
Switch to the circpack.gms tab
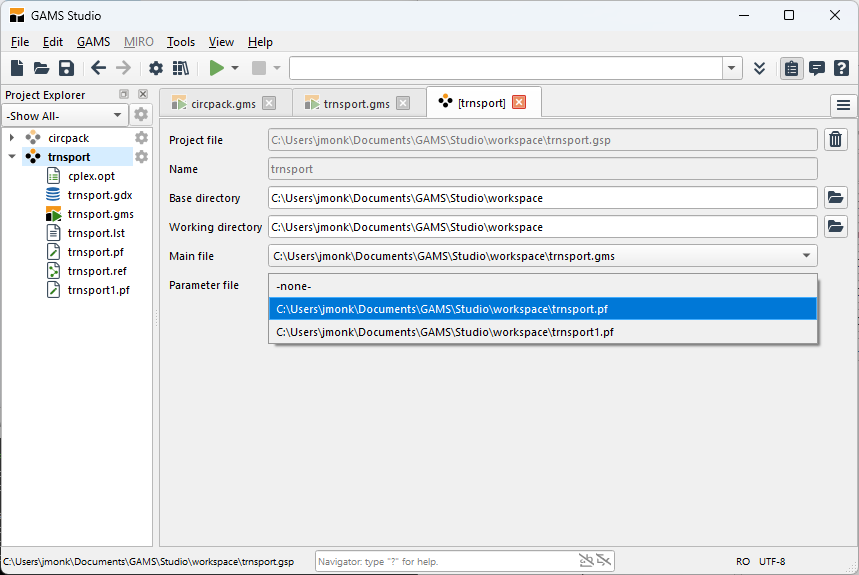(222, 103)
